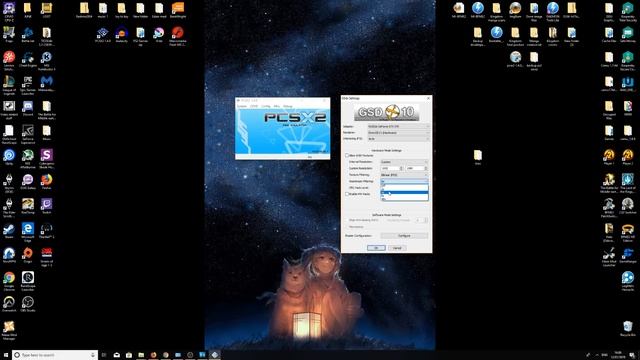The width and height of the screenshot is (640, 360).
Task: Open the Google Chrome desktop shortcut
Action: (9, 282)
